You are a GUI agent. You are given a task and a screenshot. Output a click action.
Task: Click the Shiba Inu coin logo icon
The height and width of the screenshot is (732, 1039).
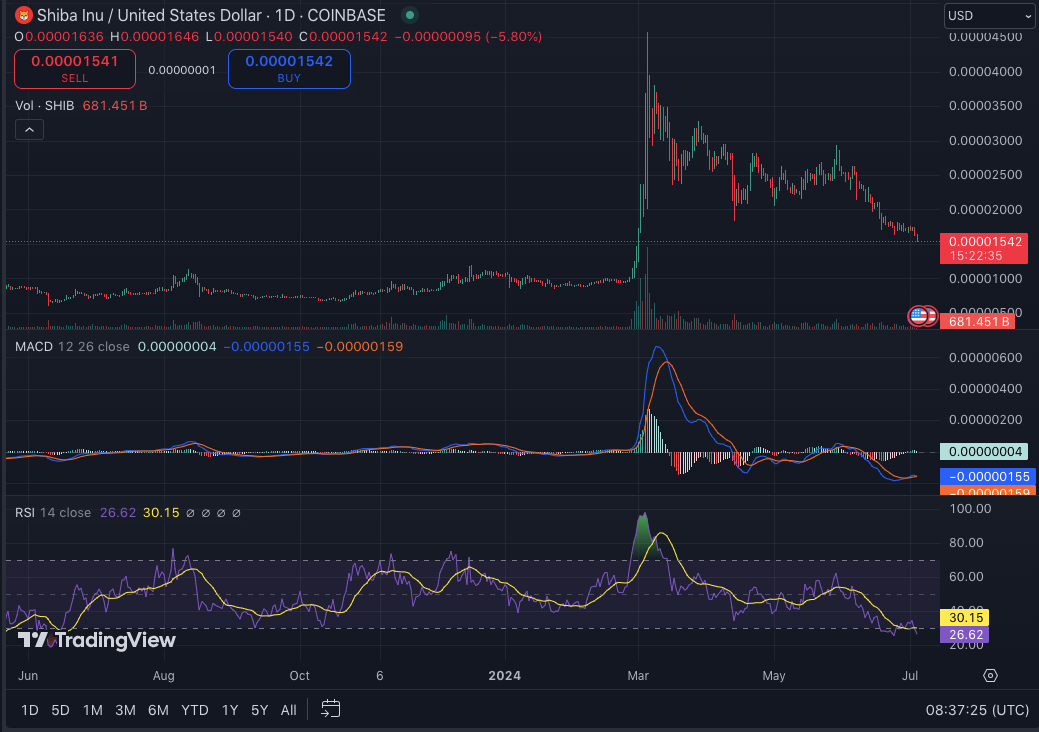click(24, 15)
